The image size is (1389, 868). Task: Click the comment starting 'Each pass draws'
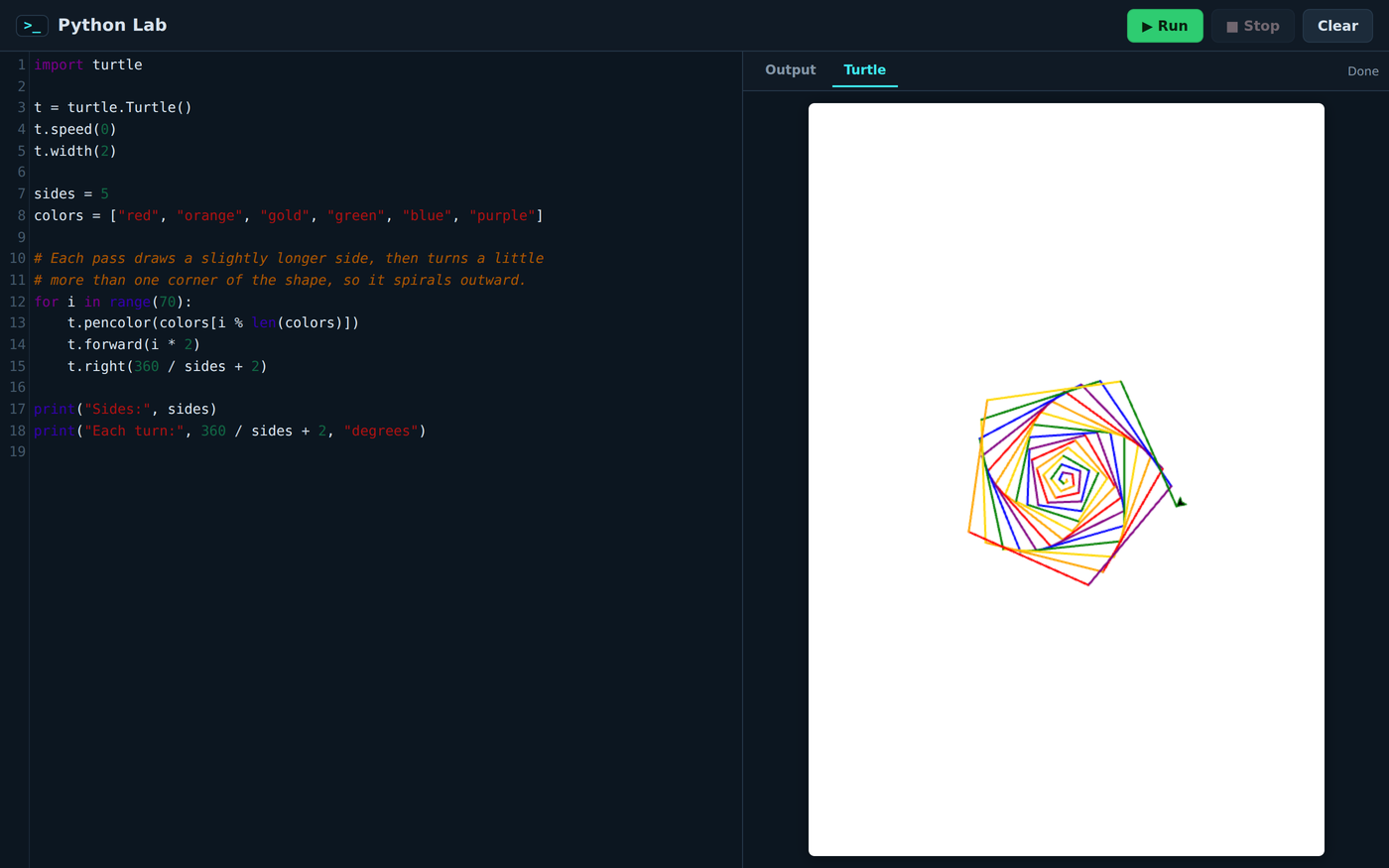tap(289, 258)
